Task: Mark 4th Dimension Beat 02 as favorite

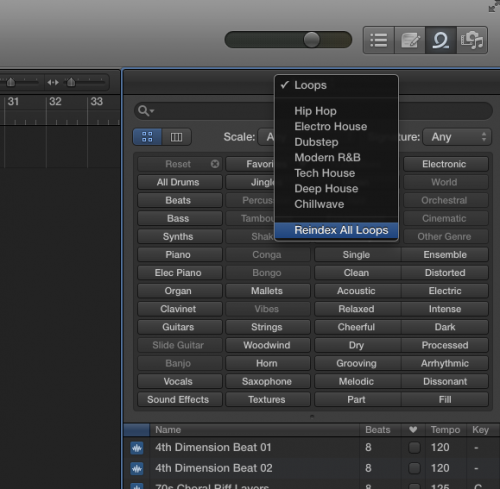Action: (x=414, y=468)
